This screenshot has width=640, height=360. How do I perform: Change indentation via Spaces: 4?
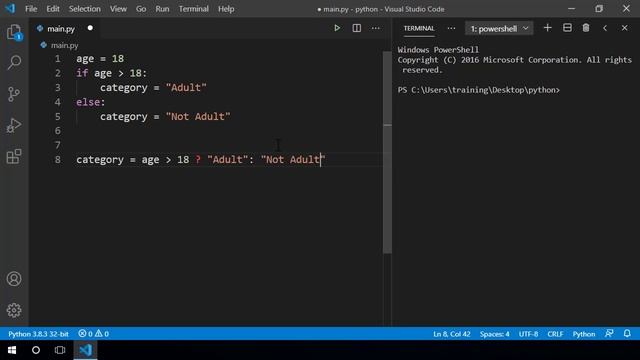(494, 334)
